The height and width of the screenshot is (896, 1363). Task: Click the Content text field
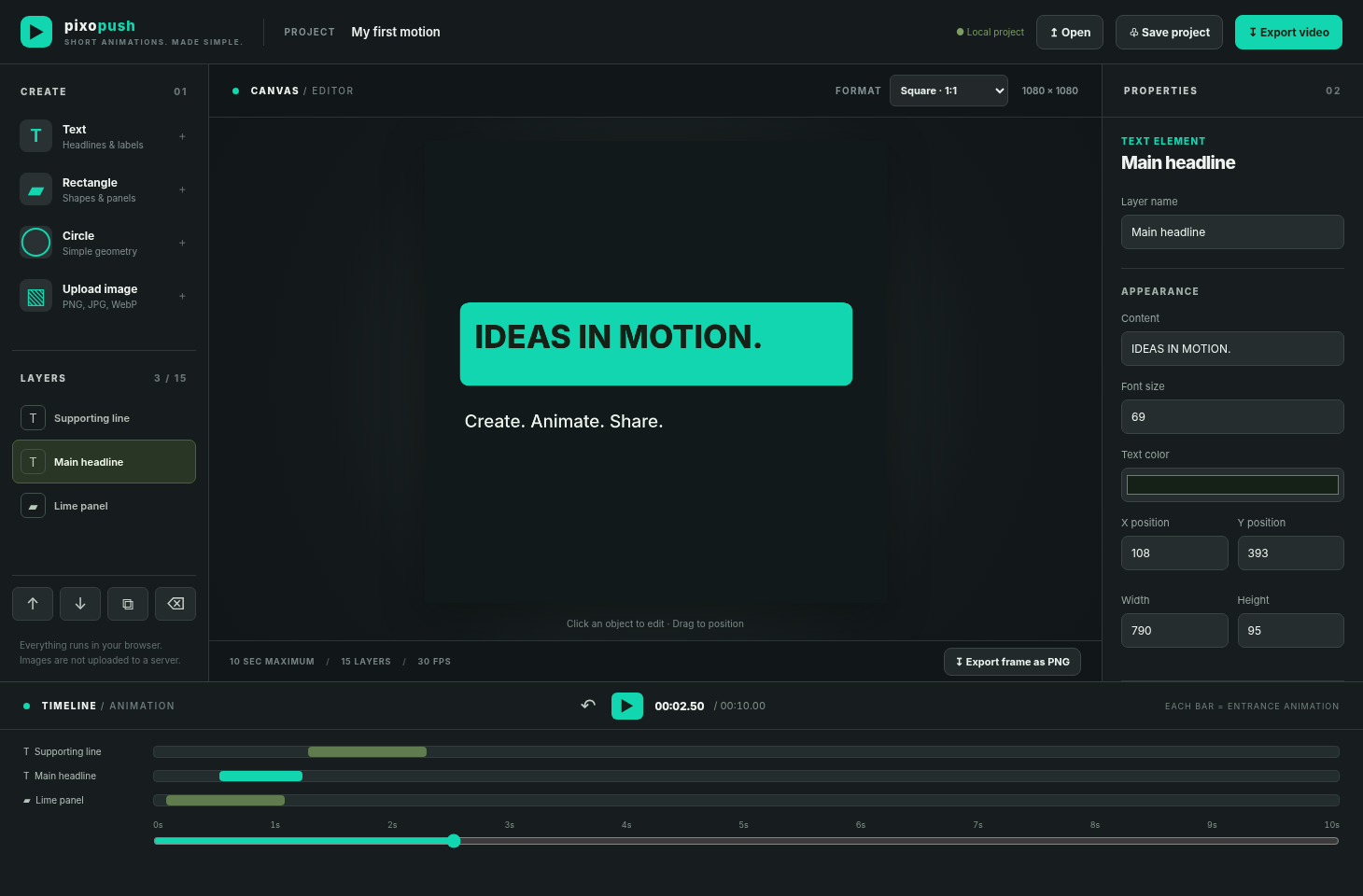click(1232, 349)
